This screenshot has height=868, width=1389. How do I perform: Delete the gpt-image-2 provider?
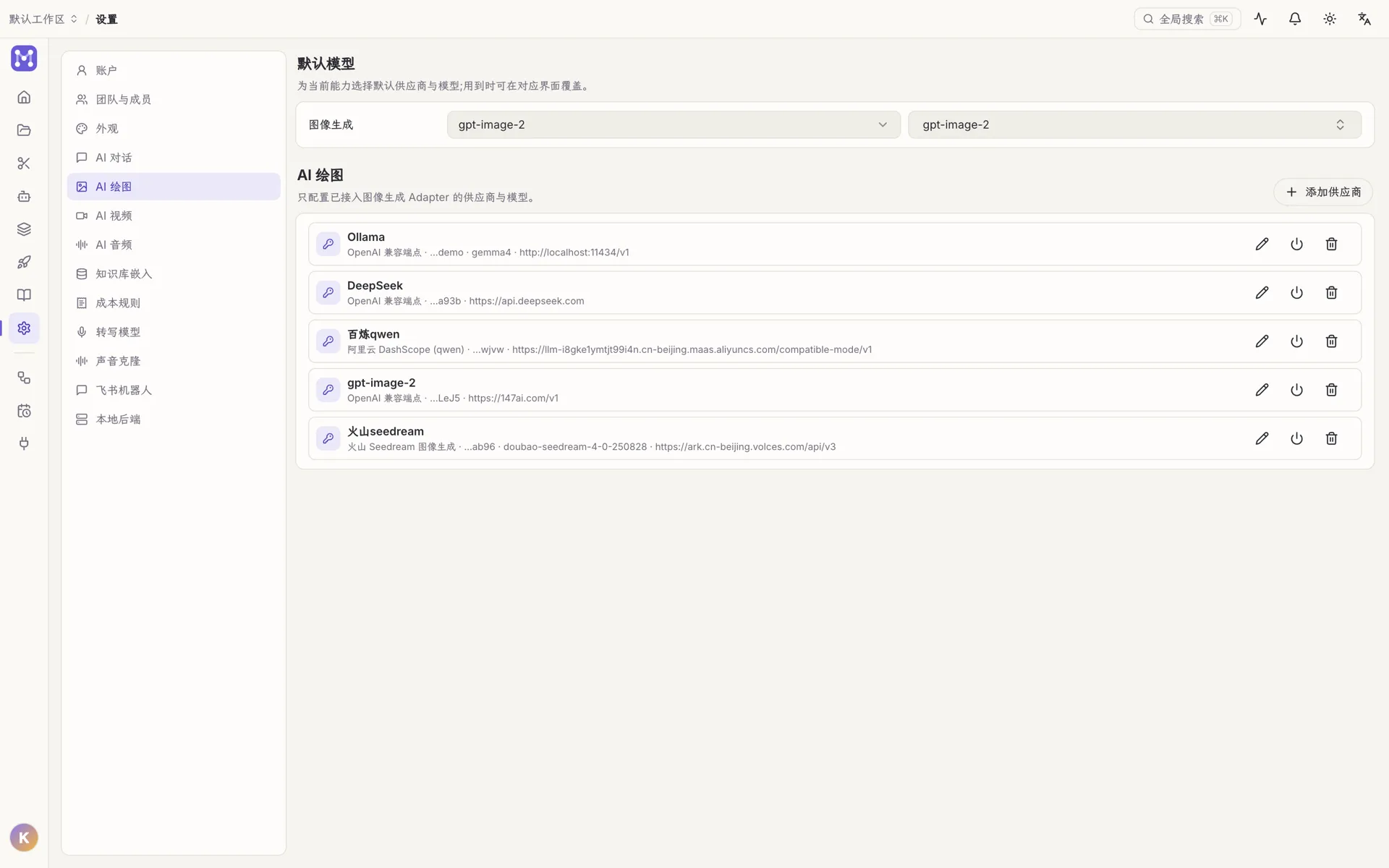coord(1331,390)
